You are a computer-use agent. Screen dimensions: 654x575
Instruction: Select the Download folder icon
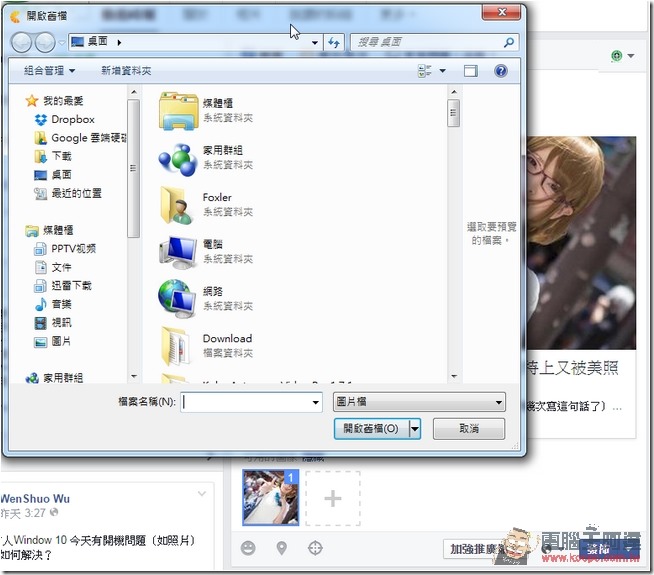[175, 346]
